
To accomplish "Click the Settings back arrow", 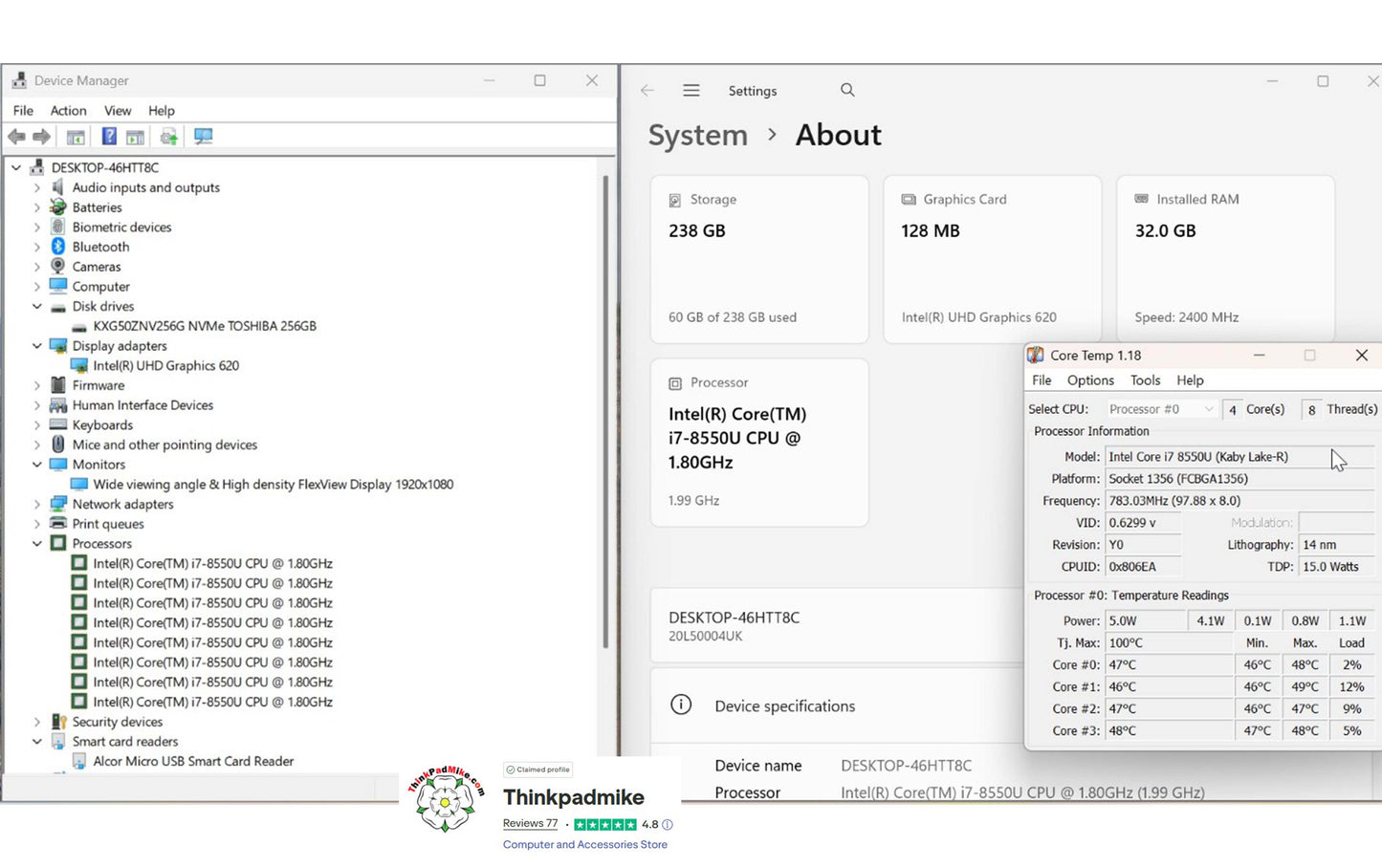I will click(647, 91).
